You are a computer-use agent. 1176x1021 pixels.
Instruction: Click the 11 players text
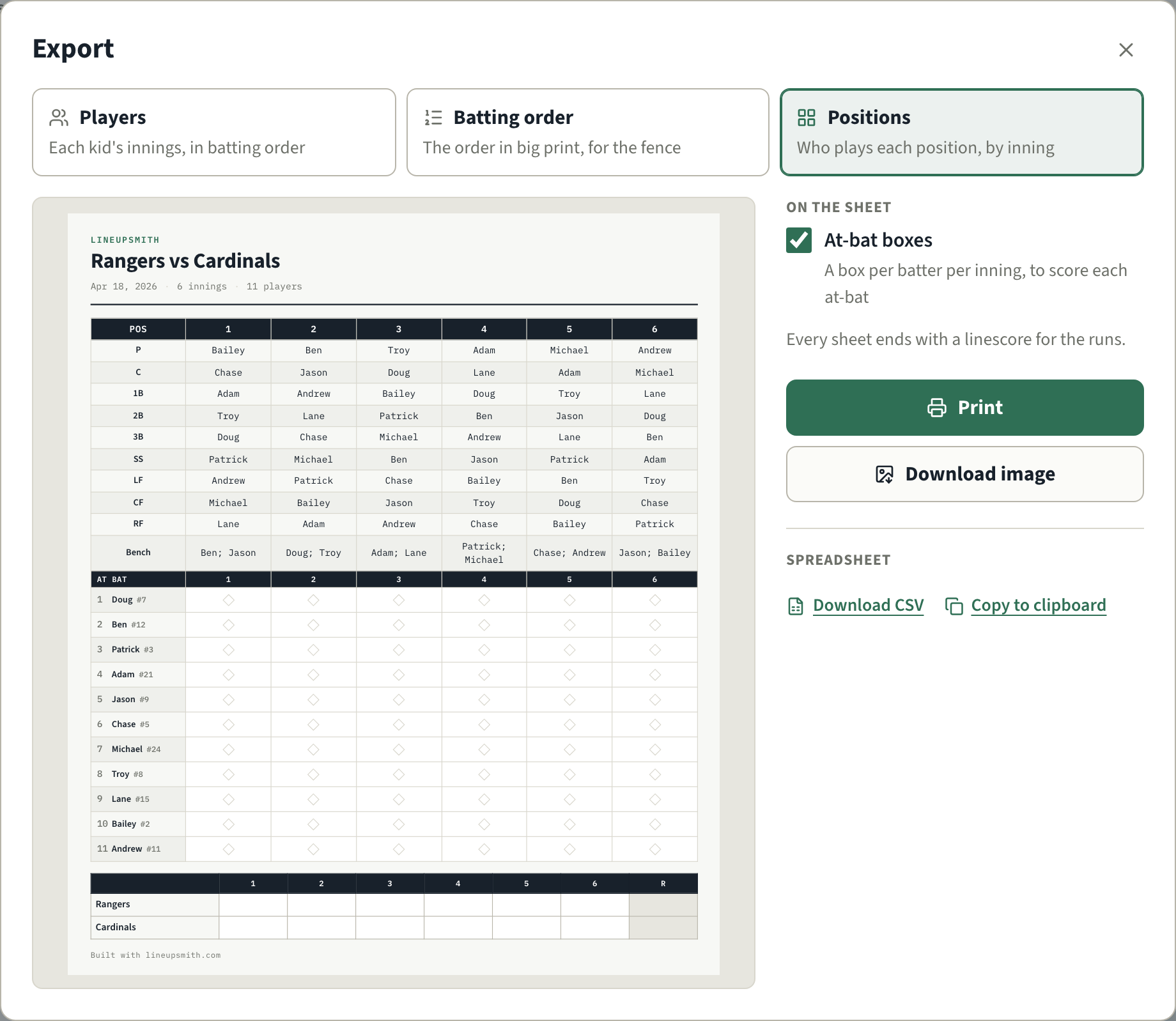pos(274,286)
